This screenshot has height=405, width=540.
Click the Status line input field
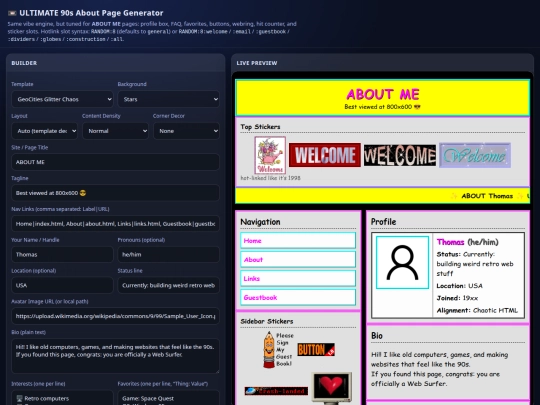168,285
